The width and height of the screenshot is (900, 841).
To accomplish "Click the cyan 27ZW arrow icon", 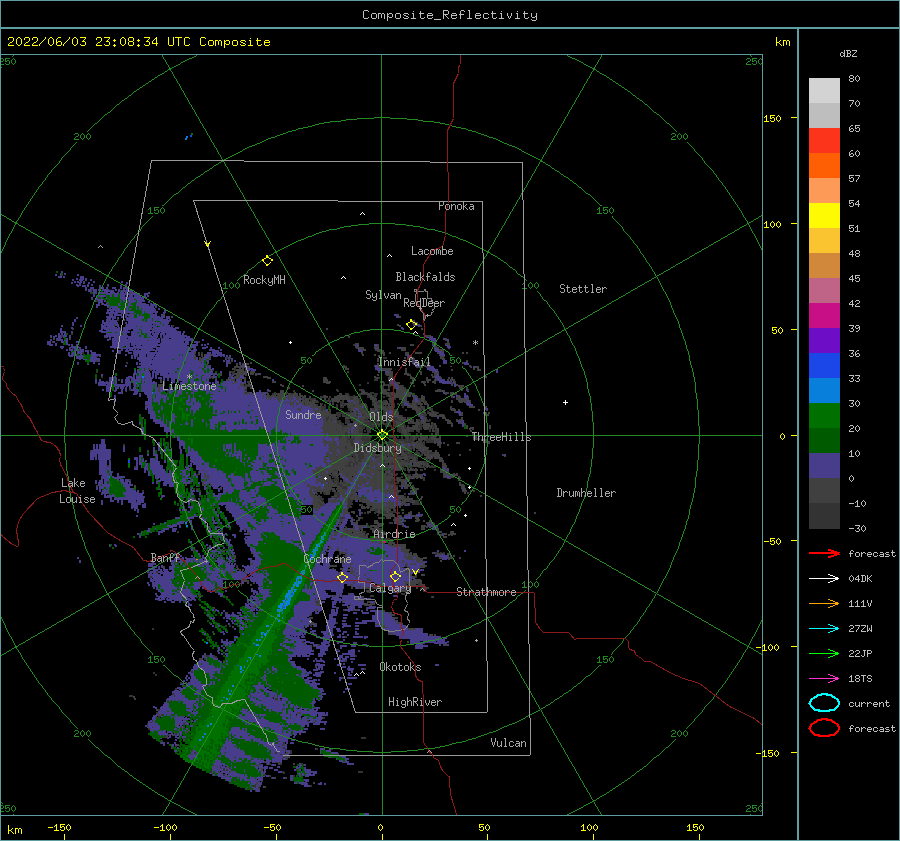I will tap(824, 629).
